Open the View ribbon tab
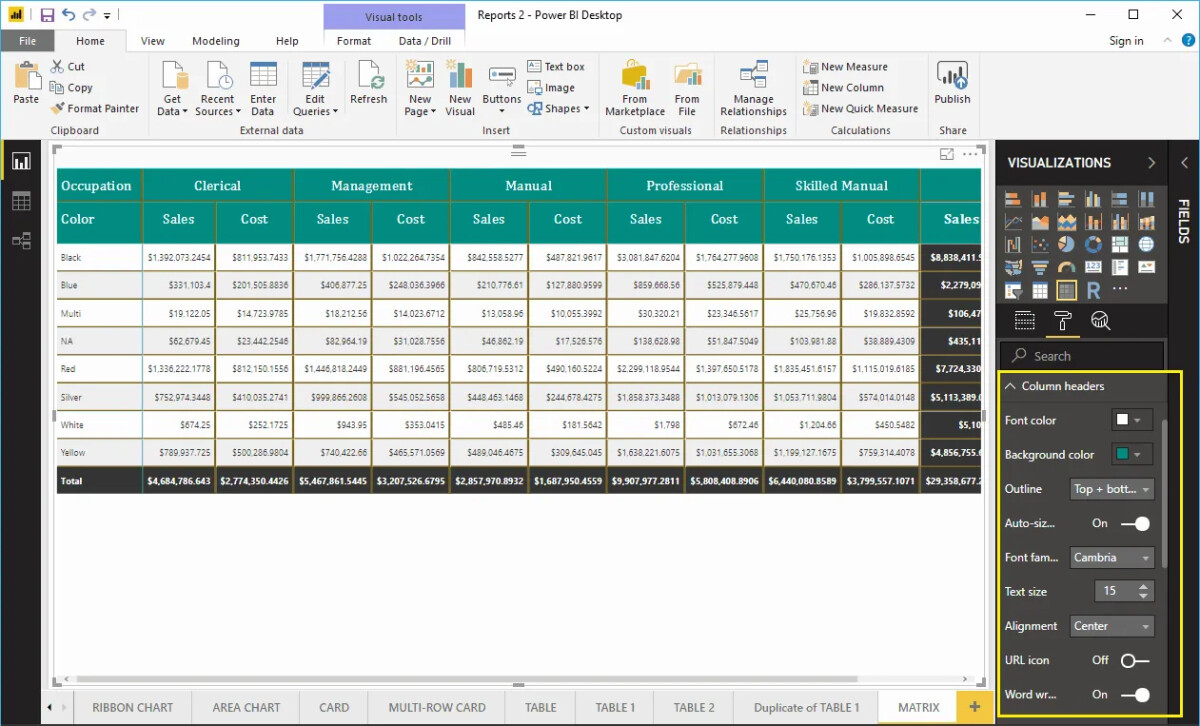Viewport: 1200px width, 726px height. (x=152, y=41)
